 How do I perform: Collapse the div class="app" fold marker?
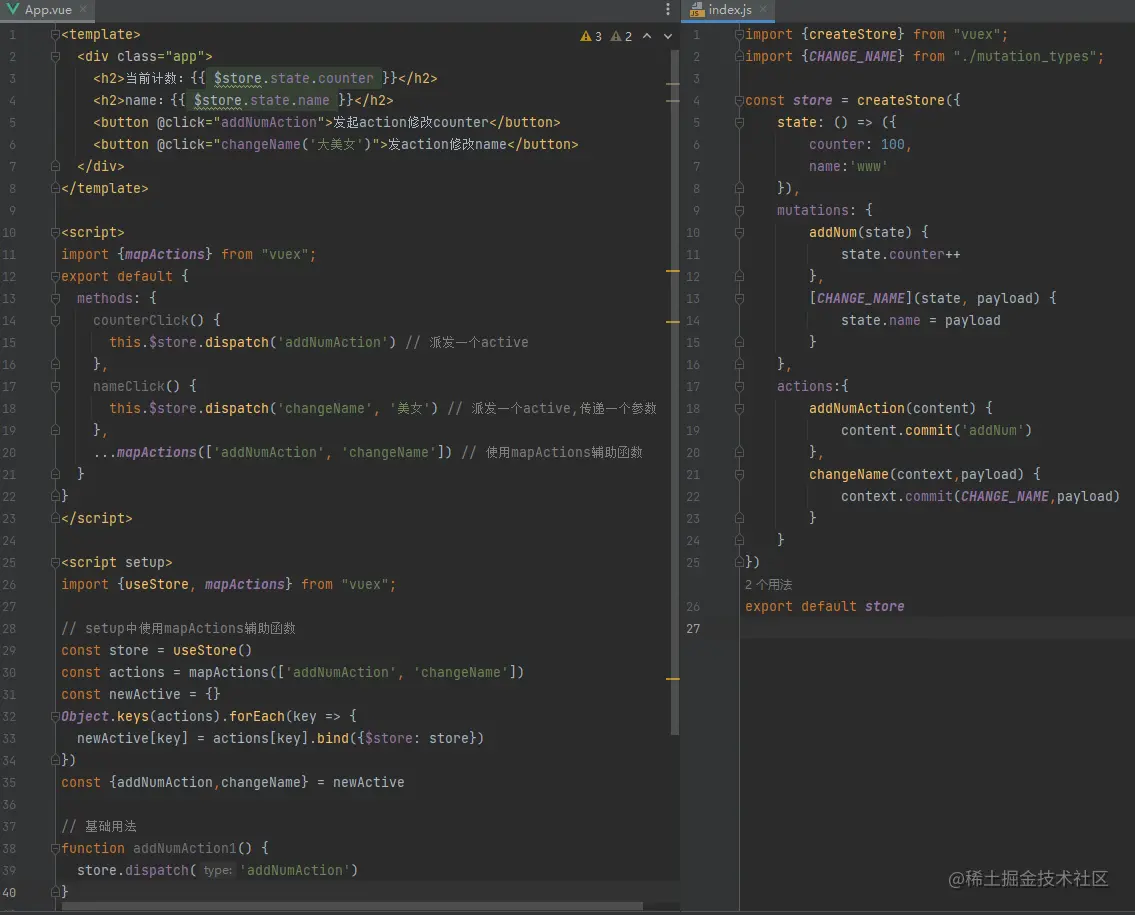(55, 56)
